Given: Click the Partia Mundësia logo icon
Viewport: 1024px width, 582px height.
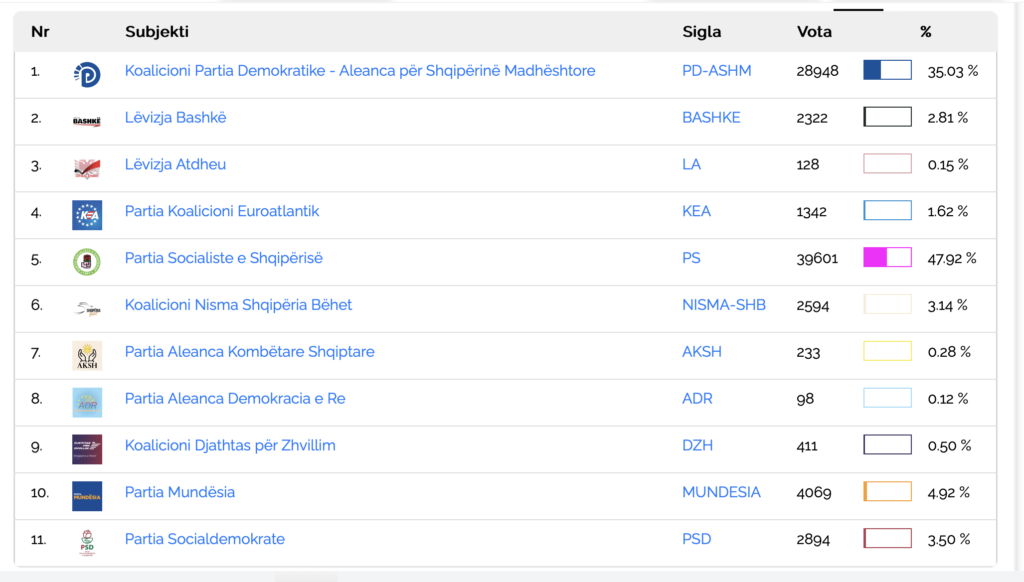Looking at the screenshot, I should click(87, 495).
